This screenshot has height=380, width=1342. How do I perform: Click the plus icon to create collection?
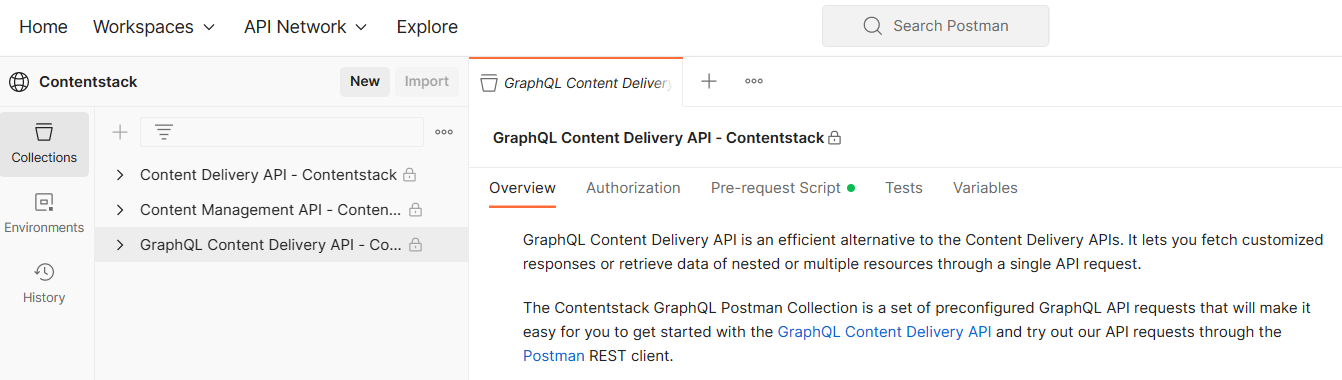(x=120, y=132)
